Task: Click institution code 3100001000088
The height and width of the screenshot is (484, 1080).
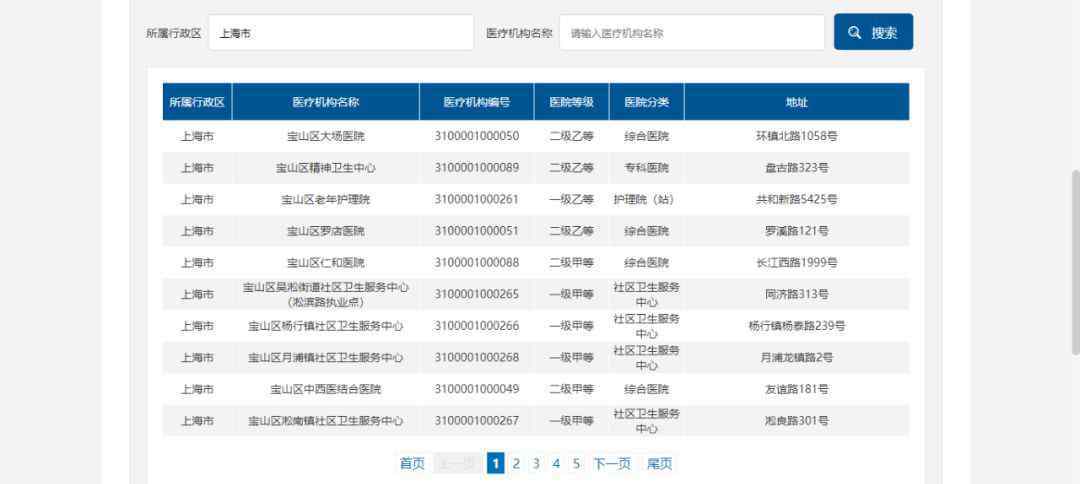Action: [477, 263]
